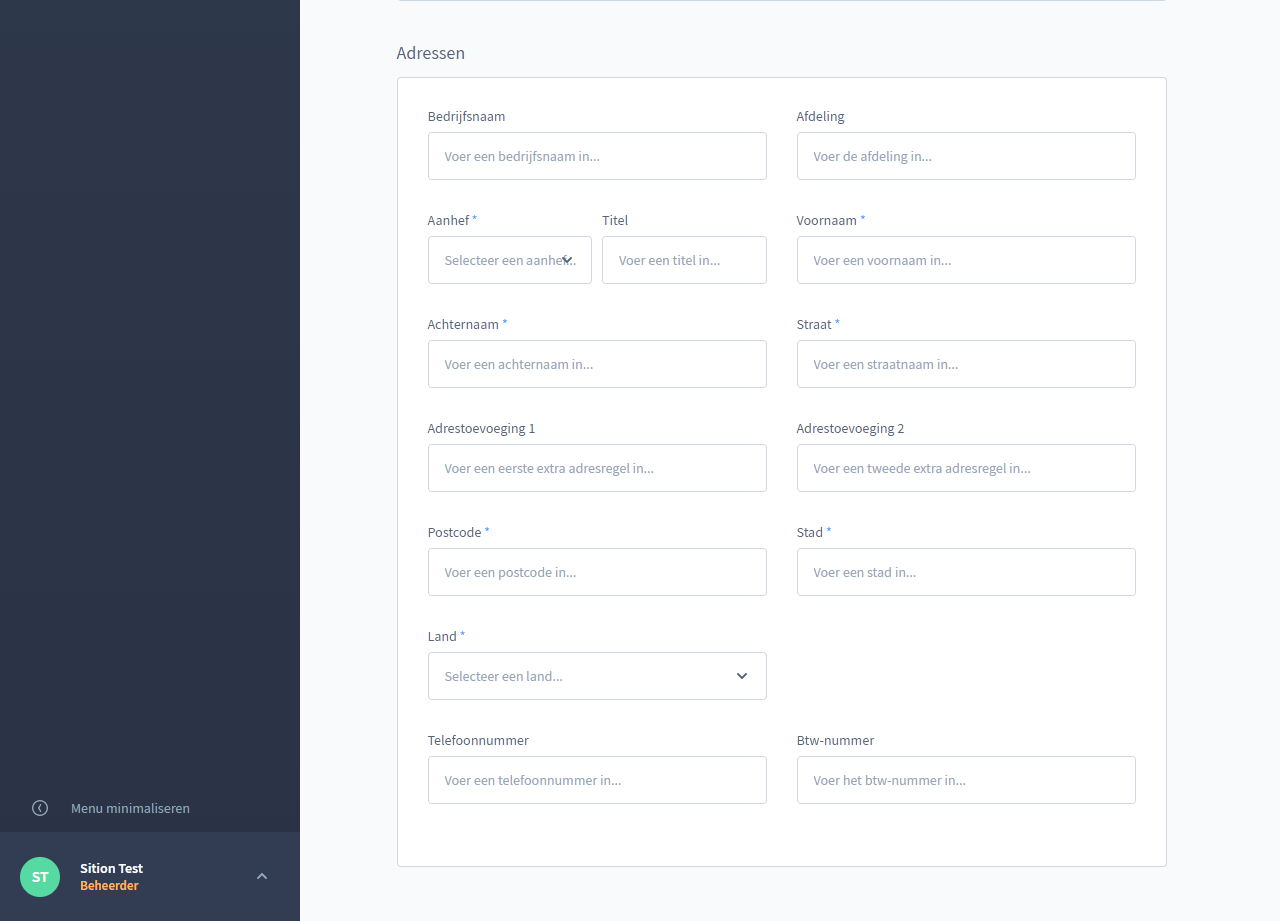Open the Land country selector
Viewport: 1280px width, 921px height.
tap(597, 676)
